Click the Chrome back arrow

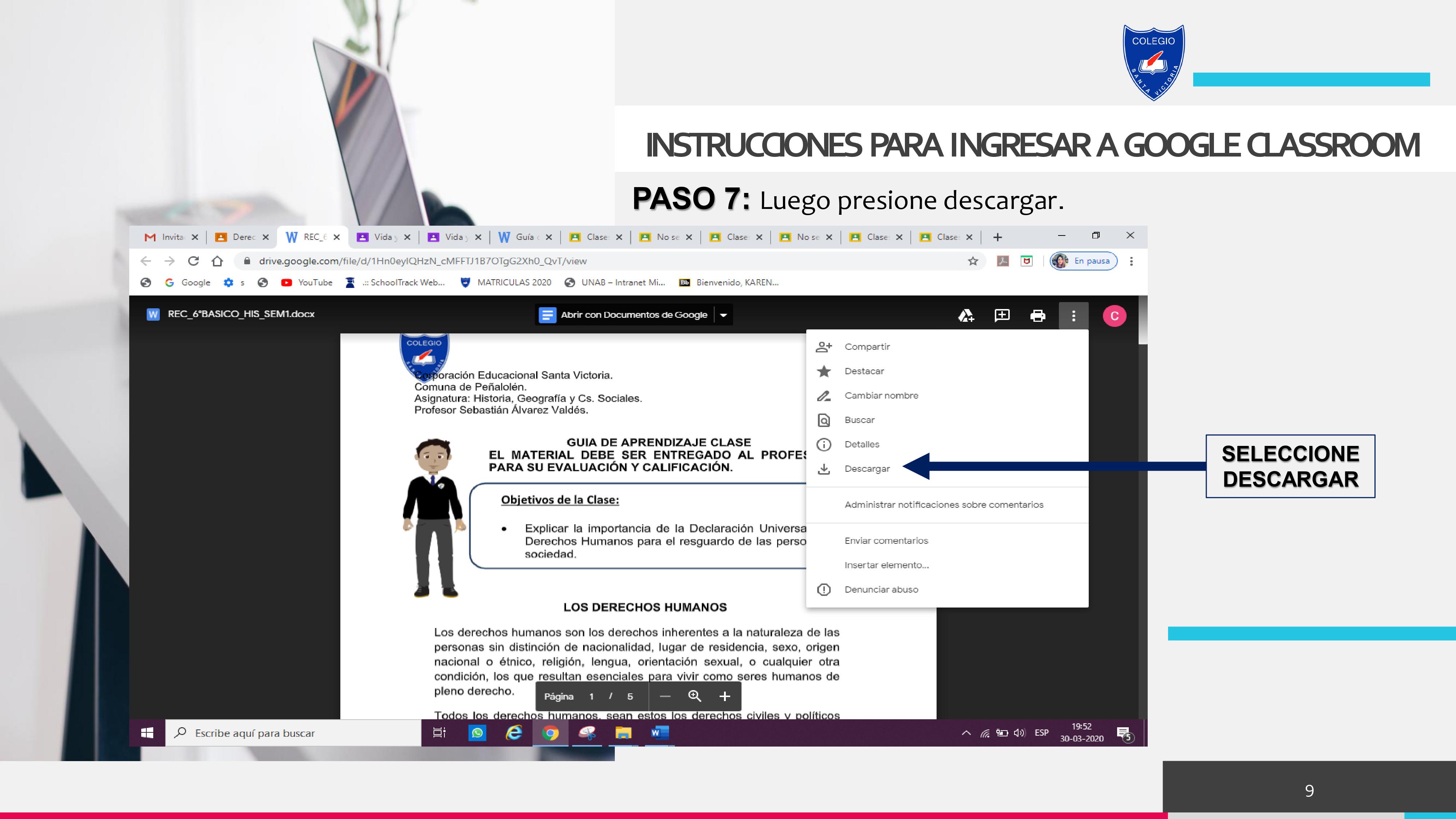[x=146, y=261]
